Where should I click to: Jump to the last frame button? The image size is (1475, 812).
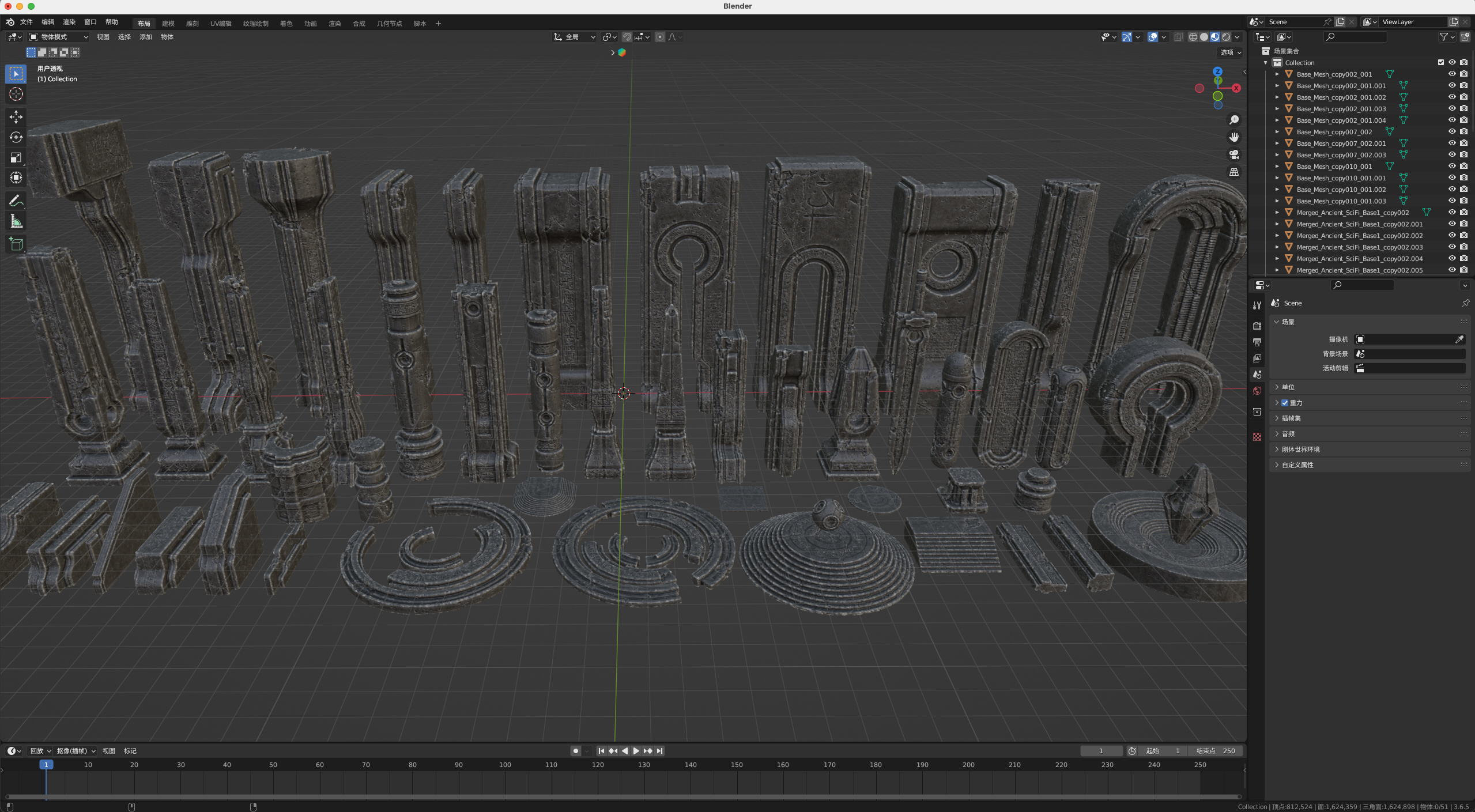pyautogui.click(x=660, y=751)
